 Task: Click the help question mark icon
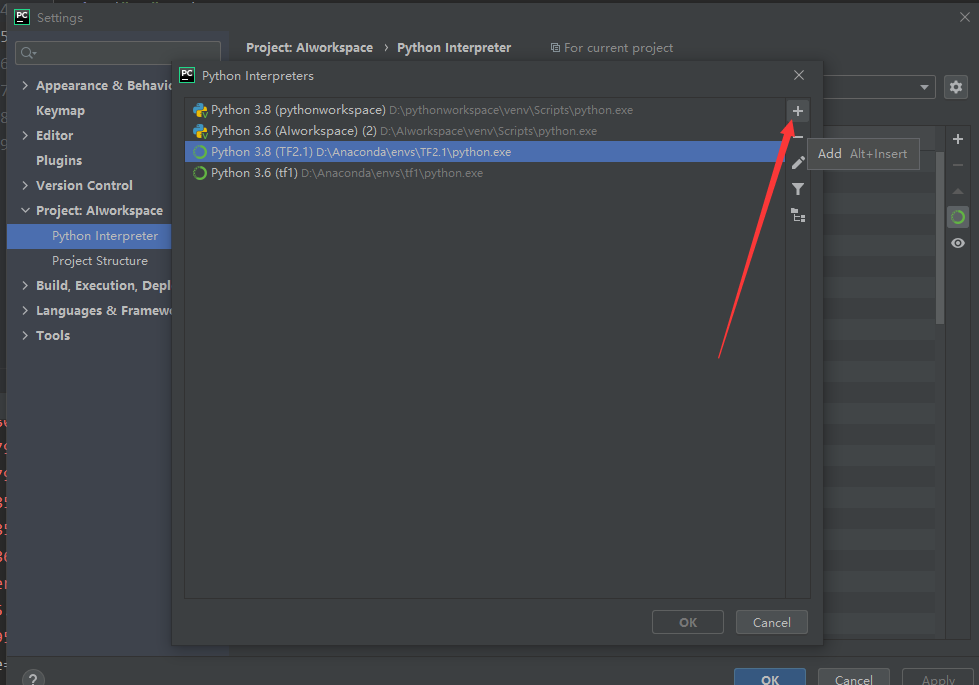[33, 679]
